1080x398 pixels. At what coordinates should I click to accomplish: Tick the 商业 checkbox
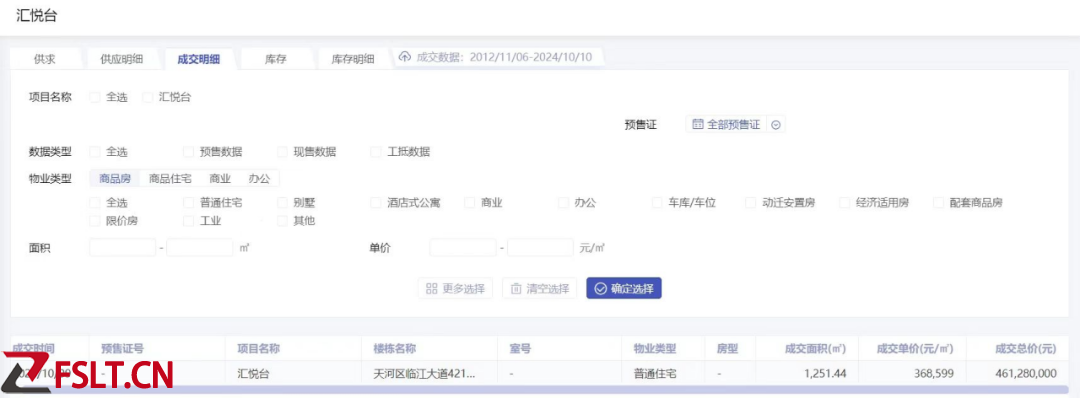click(x=470, y=202)
